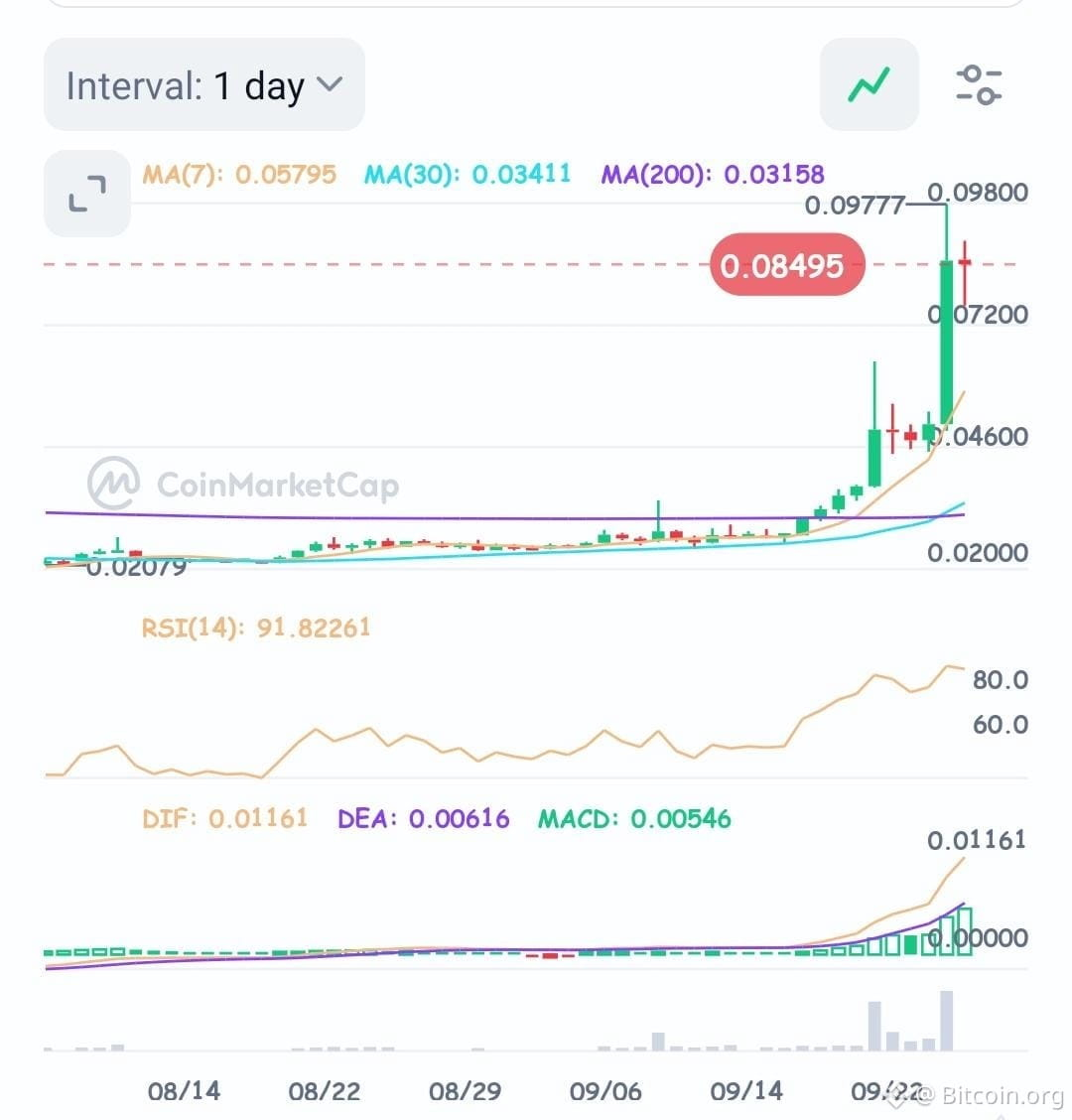
Task: Switch to line chart view icon
Action: click(869, 84)
